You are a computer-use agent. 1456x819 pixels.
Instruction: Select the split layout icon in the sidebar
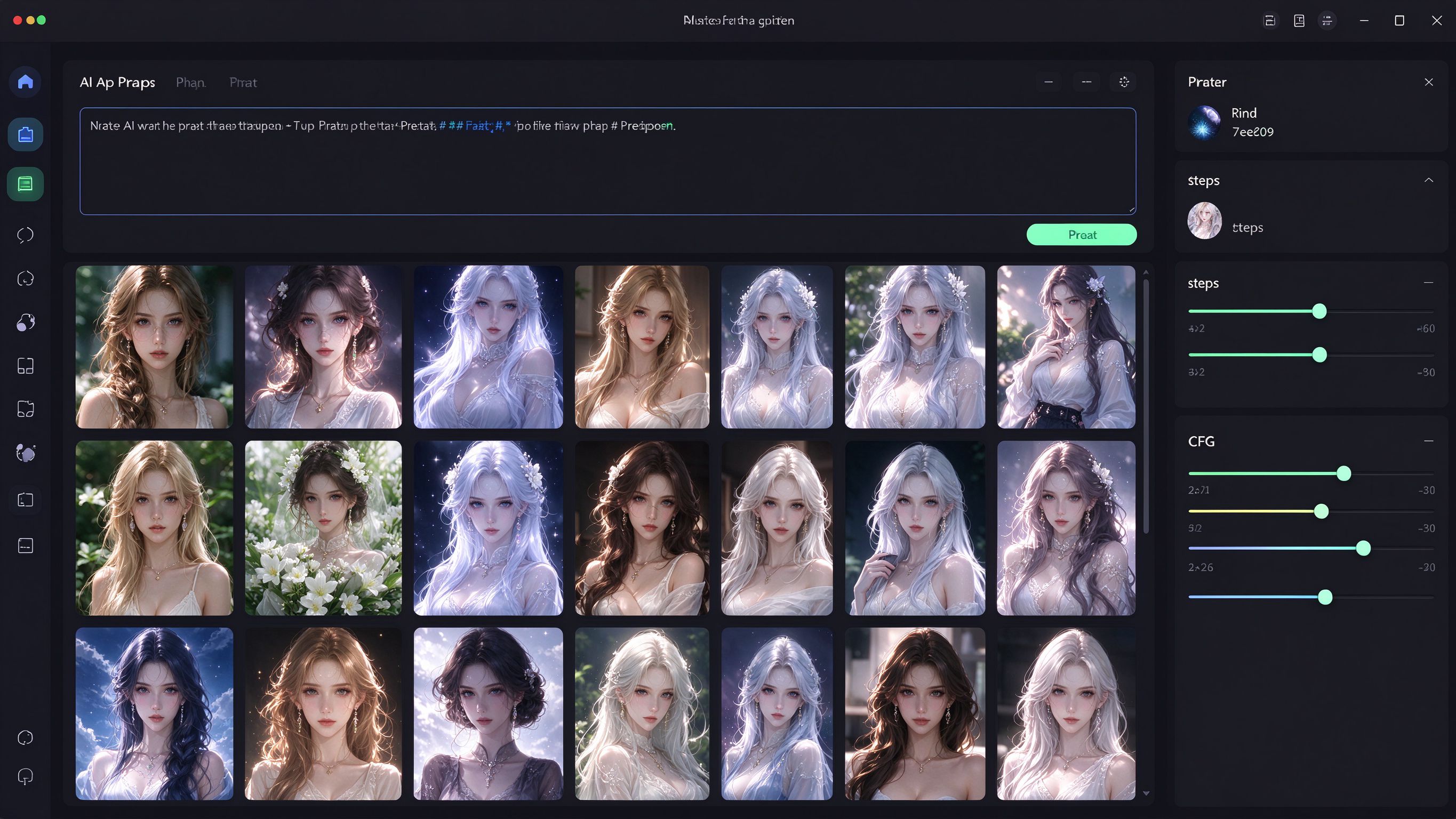(26, 366)
